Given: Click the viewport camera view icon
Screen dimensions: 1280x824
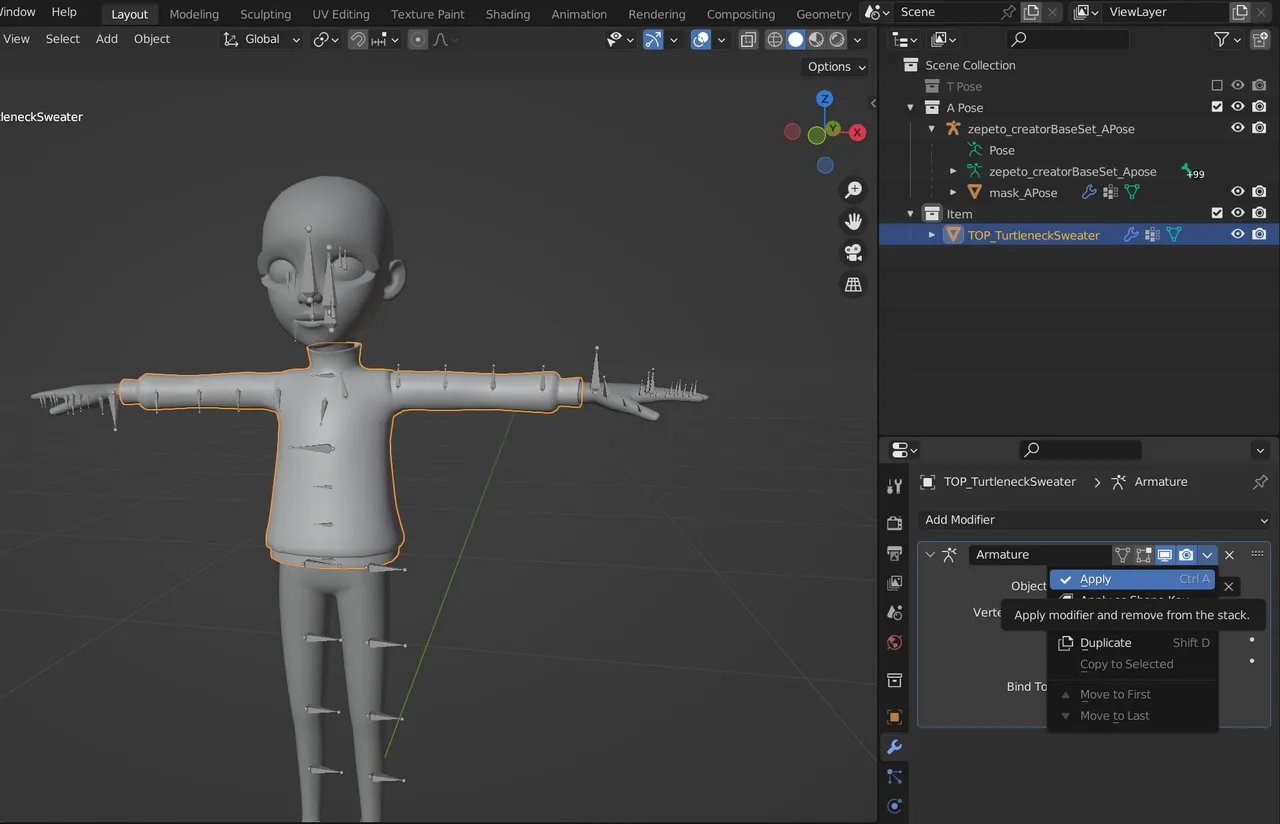Looking at the screenshot, I should click(852, 252).
